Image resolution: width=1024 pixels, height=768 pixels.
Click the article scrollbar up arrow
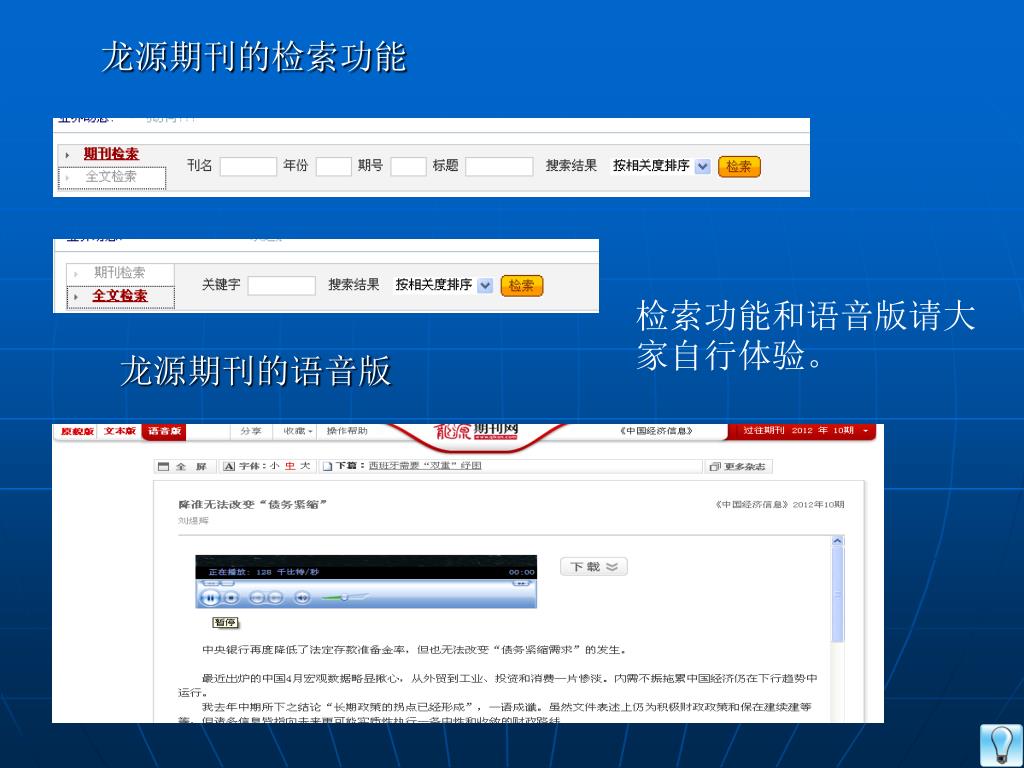[837, 541]
